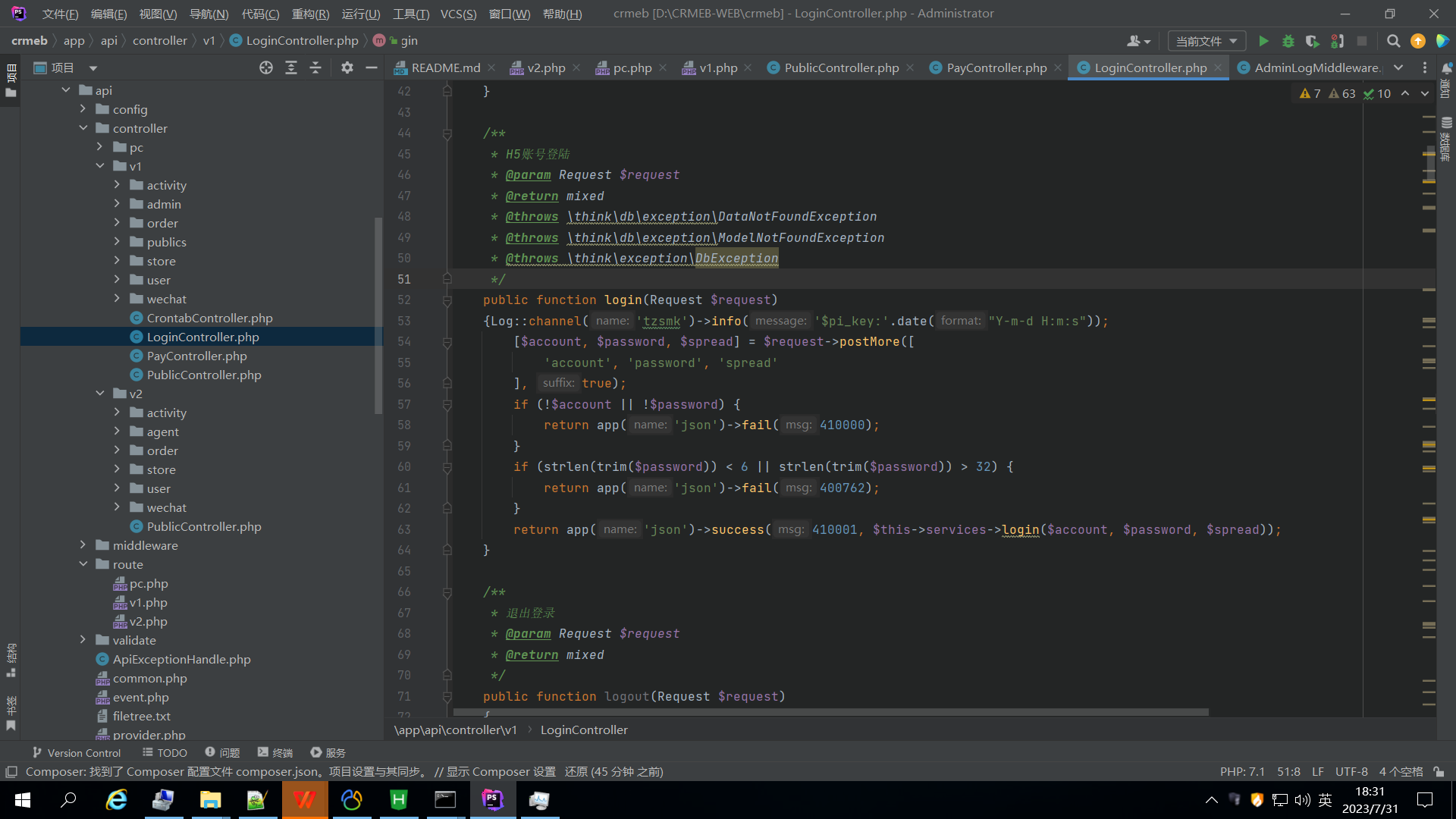The height and width of the screenshot is (819, 1456).
Task: Open Search Everywhere magnifier icon
Action: click(1393, 41)
